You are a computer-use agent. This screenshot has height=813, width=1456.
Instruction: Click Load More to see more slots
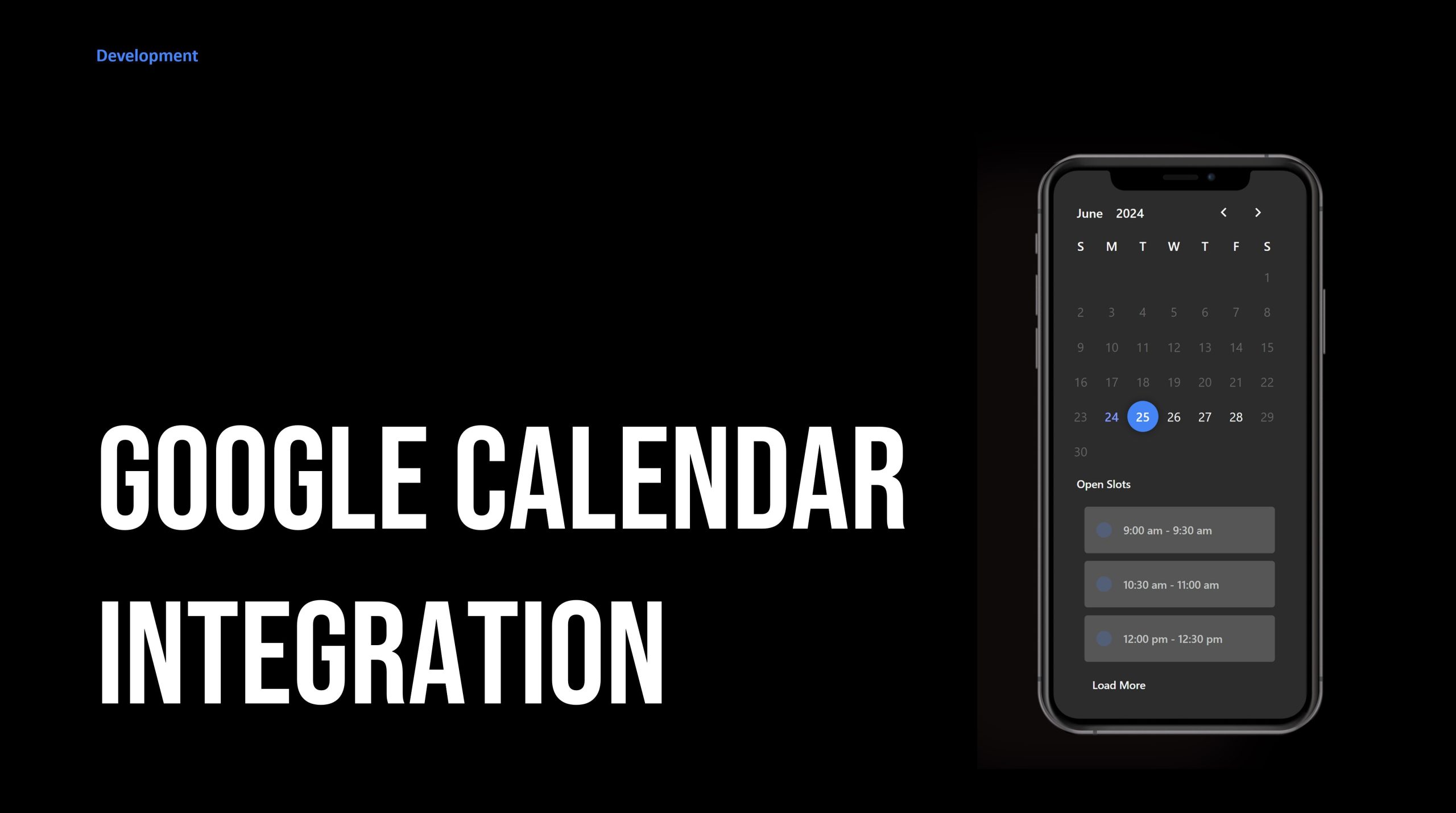[x=1118, y=685]
